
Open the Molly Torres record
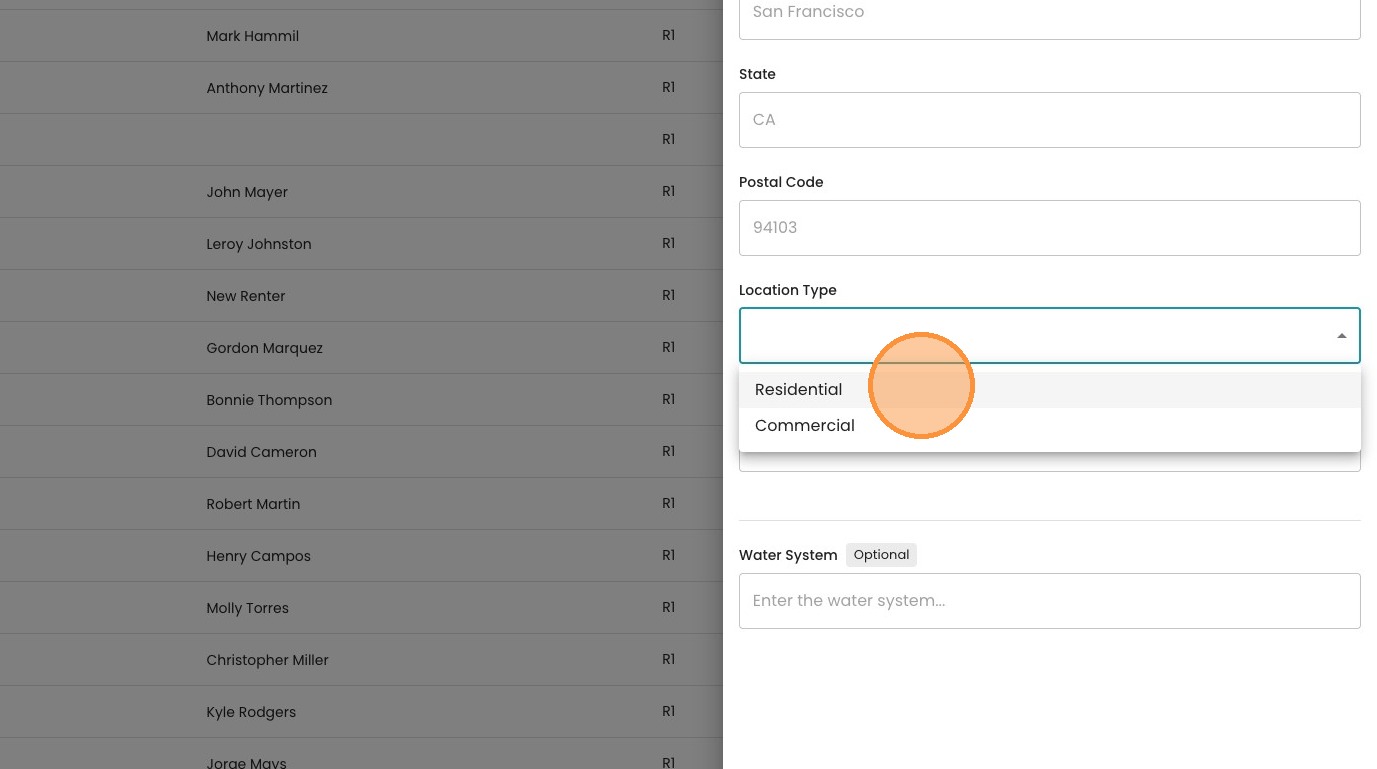point(248,608)
